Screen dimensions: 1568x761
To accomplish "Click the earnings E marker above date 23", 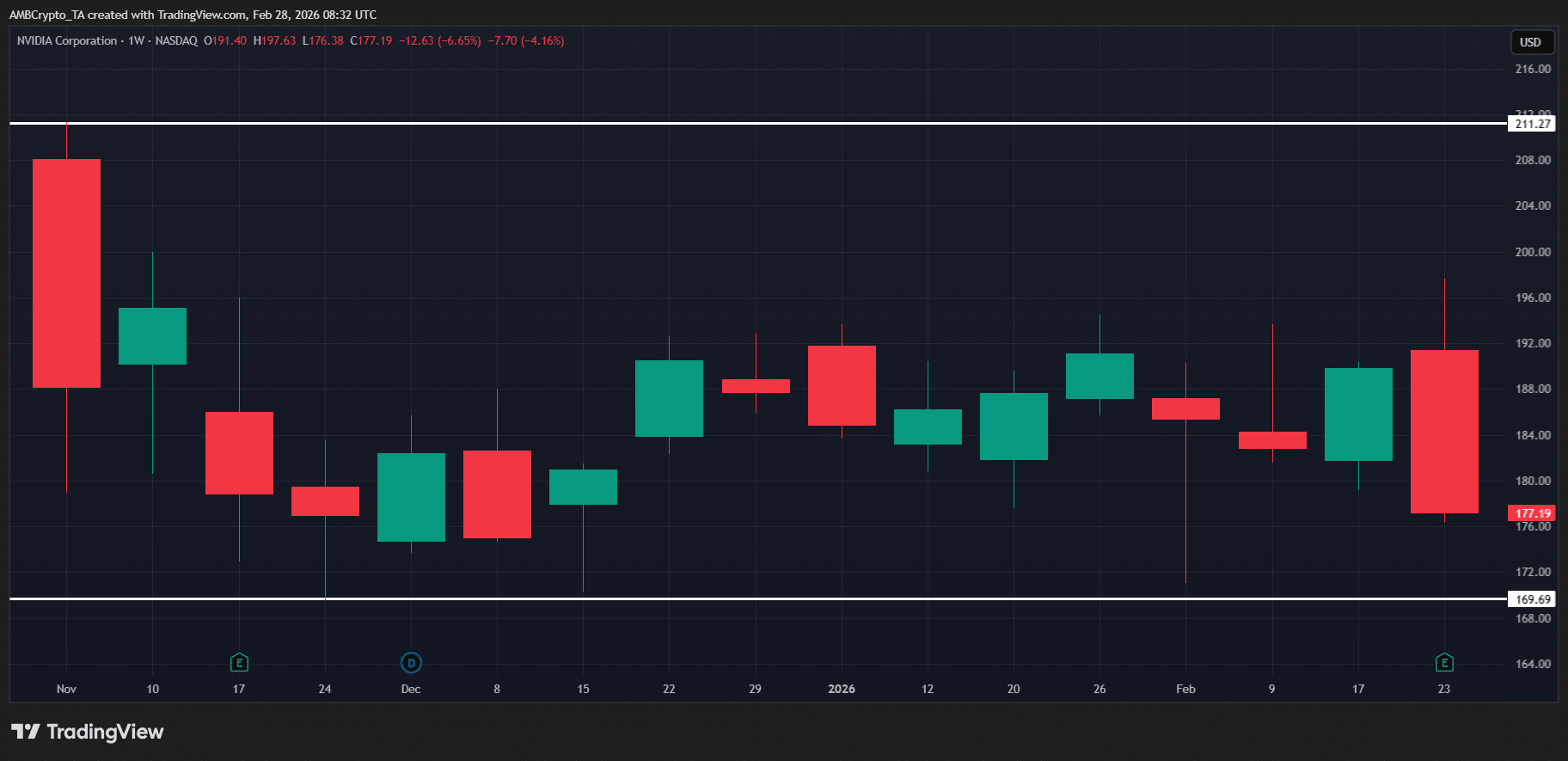I will [1444, 662].
